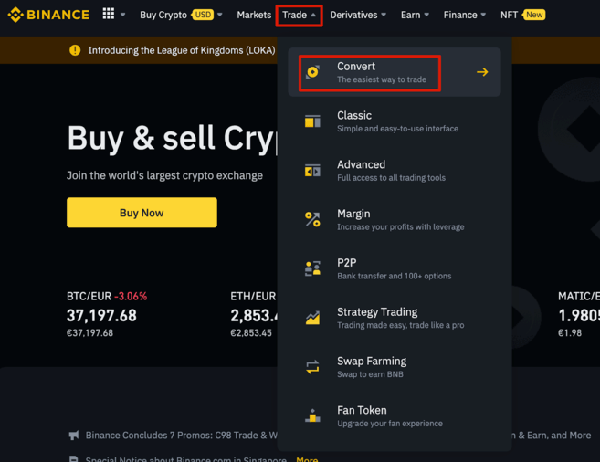Click the Convert menu icon
Image resolution: width=600 pixels, height=462 pixels.
(x=314, y=72)
